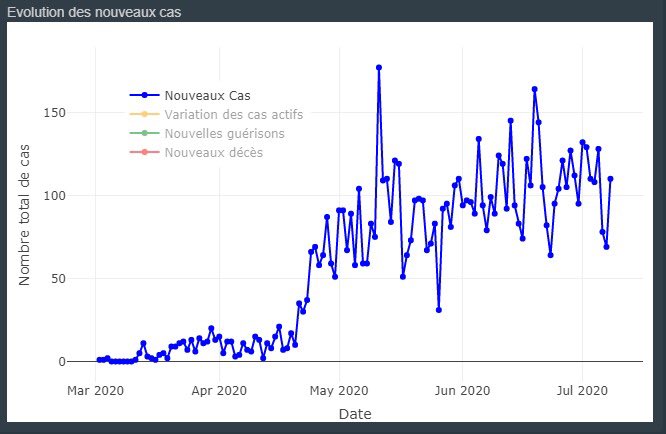Click the red Nouveaux décès legend marker
Screen dimensions: 666x434
[144, 152]
